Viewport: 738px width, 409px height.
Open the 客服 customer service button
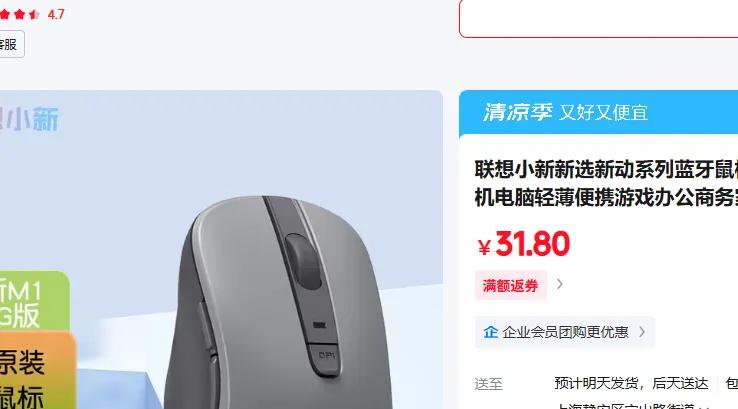click(x=11, y=44)
